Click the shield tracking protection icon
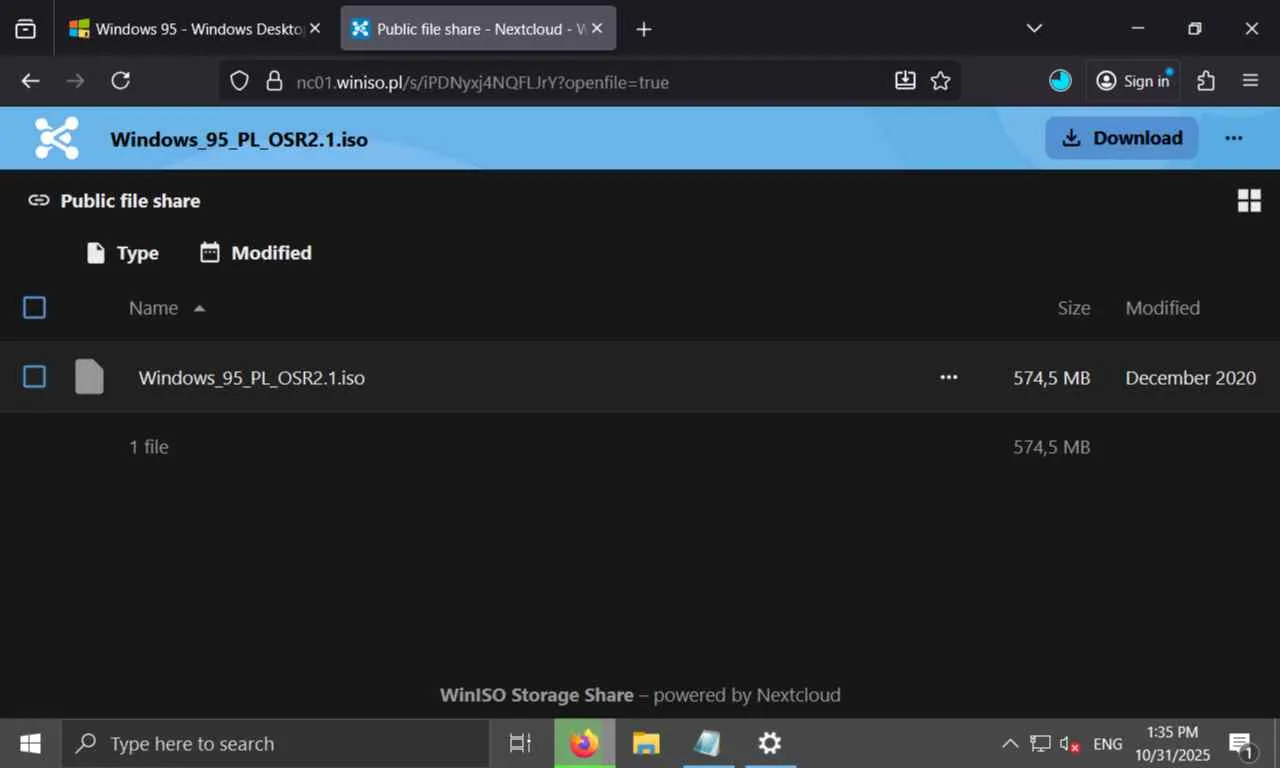This screenshot has height=768, width=1280. [x=239, y=81]
